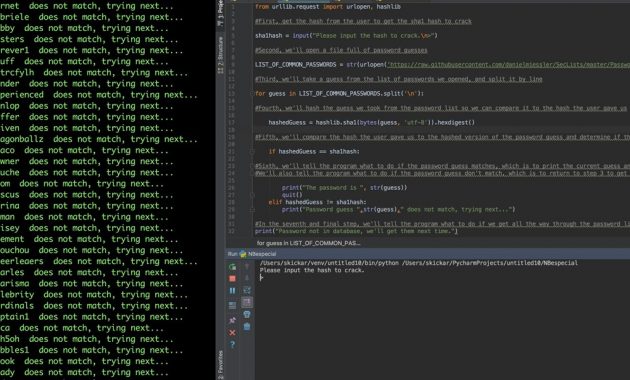Click terminal row eerleaers does not match
This screenshot has width=630, height=380.
(99, 262)
